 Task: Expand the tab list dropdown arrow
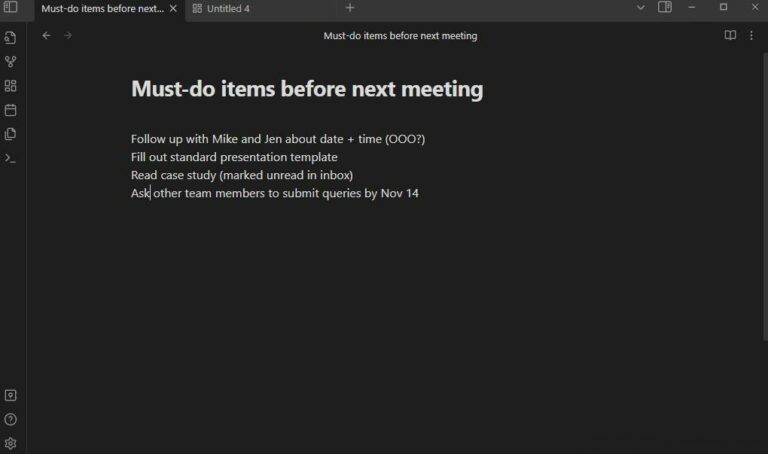coord(640,7)
